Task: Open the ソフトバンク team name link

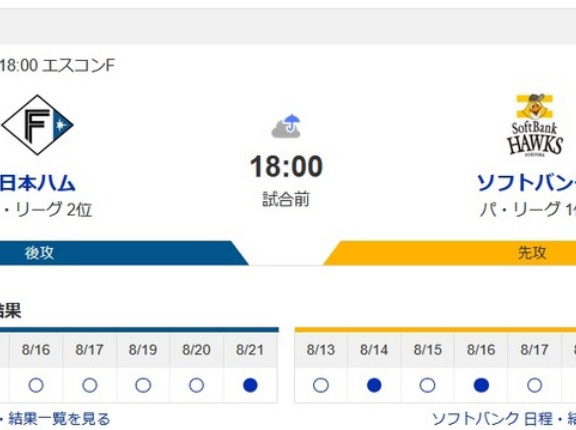Action: click(526, 183)
